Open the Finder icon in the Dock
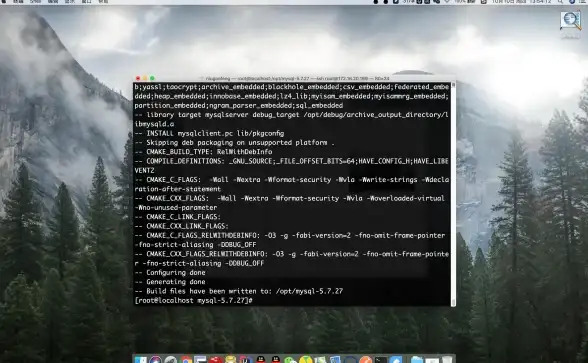 point(141,360)
